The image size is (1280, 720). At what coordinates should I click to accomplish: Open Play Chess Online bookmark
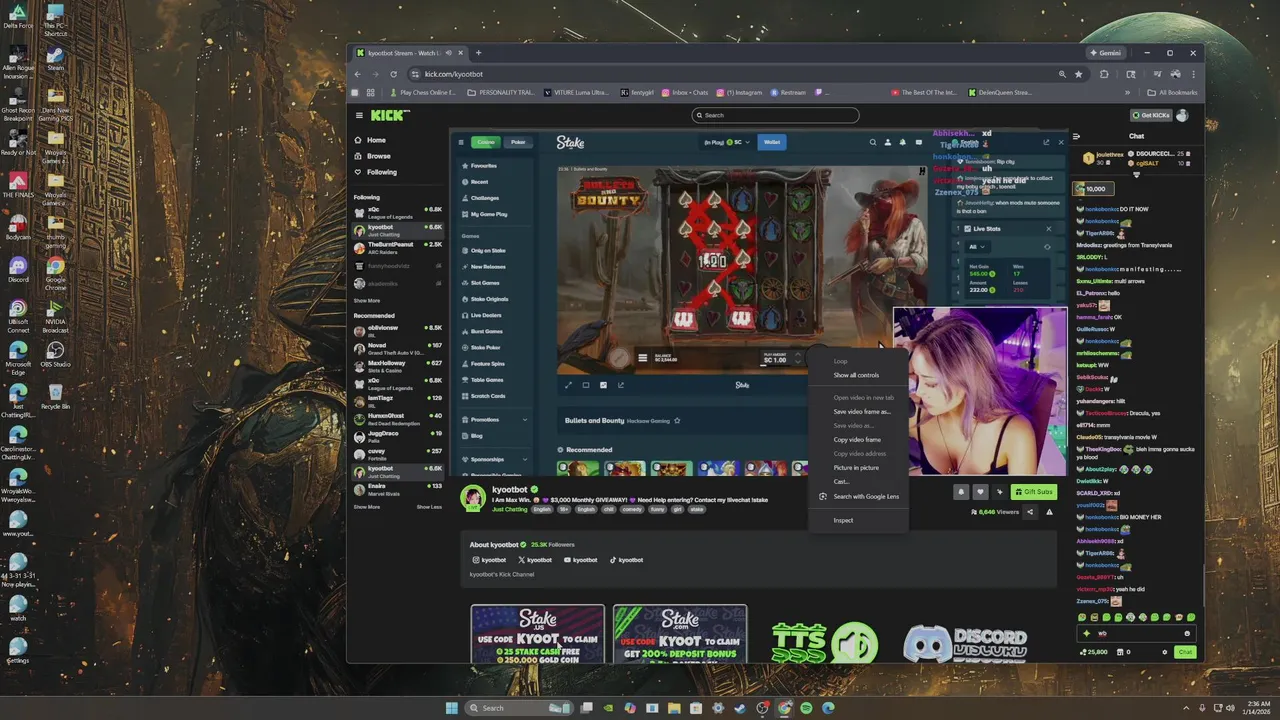pyautogui.click(x=423, y=92)
